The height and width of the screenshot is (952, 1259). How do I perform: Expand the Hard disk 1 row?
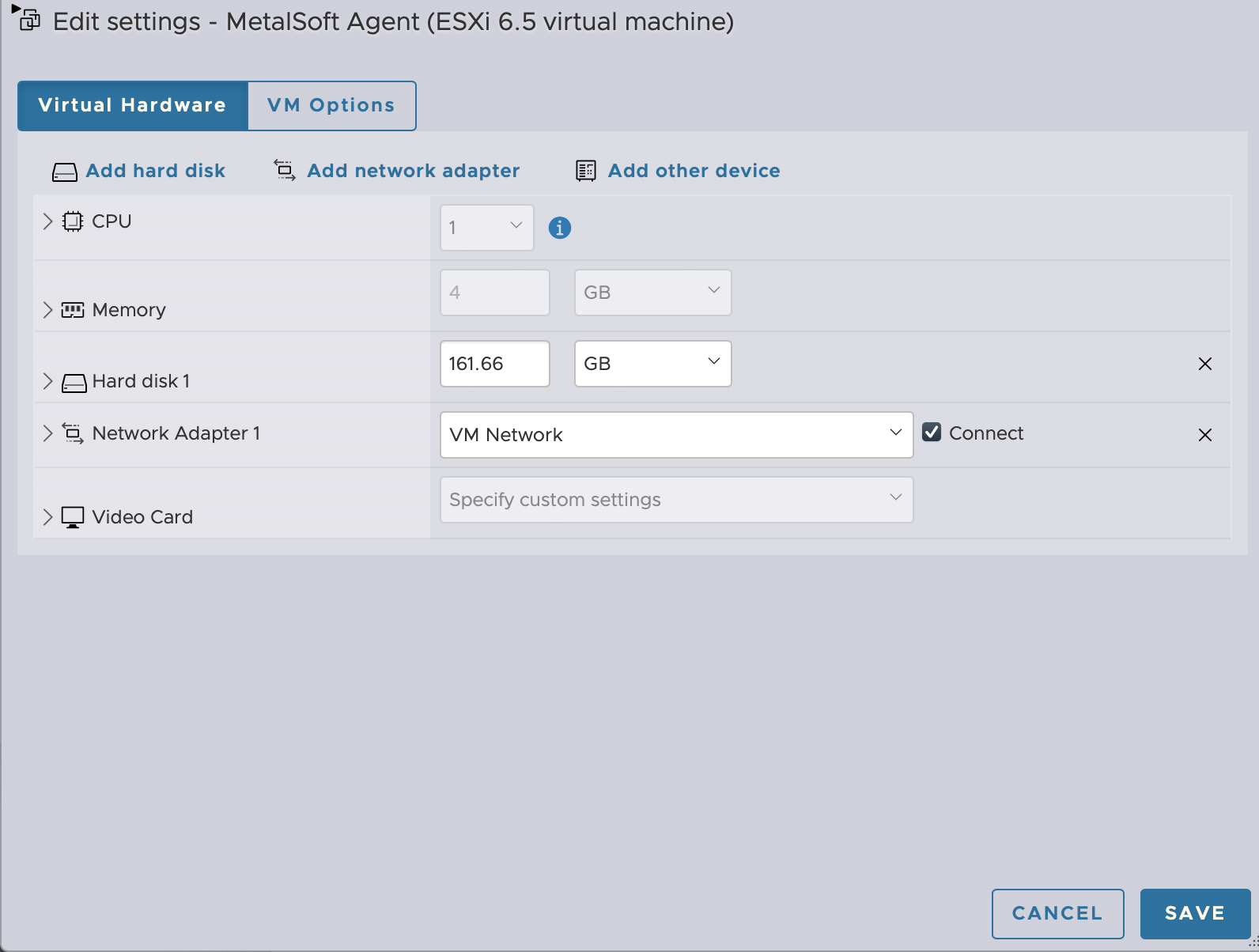point(47,381)
